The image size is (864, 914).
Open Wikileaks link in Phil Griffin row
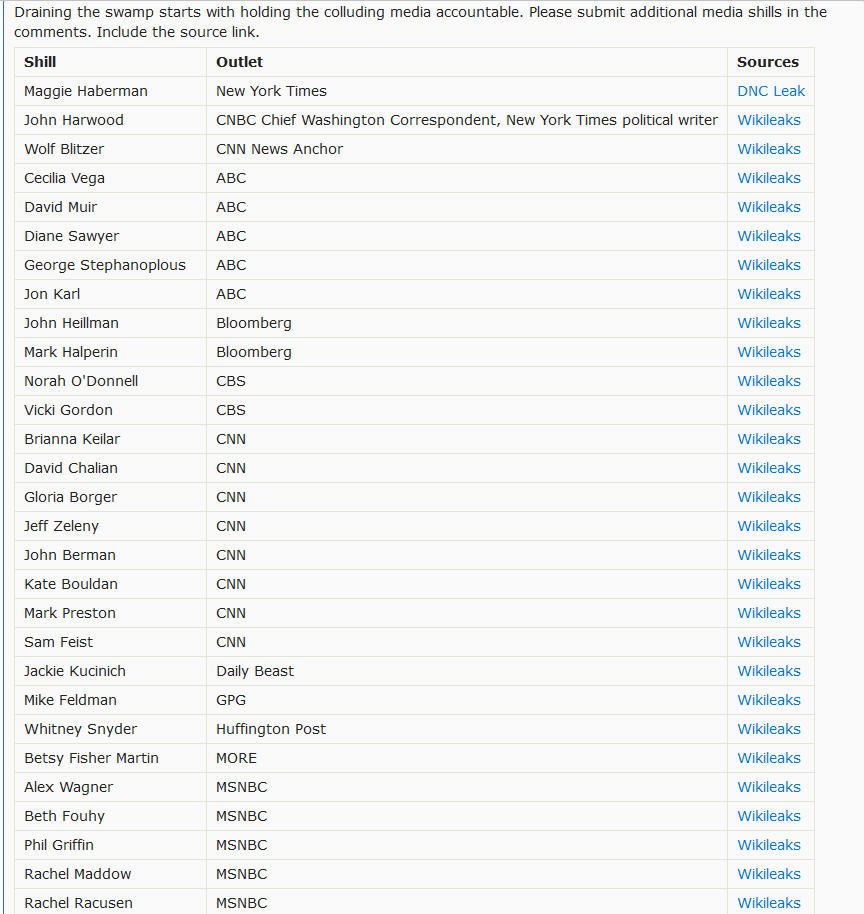tap(768, 845)
